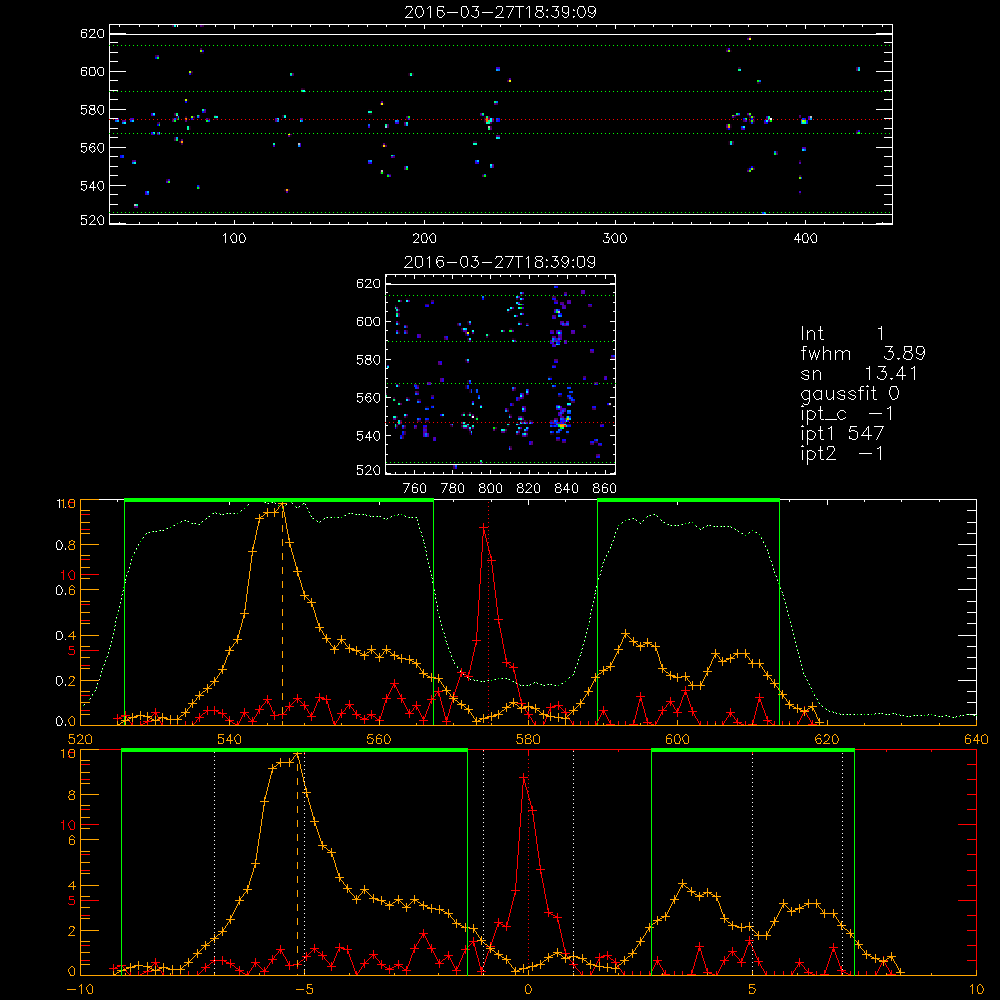Click x-axis label 780 on middle plot
Screen dimensions: 1000x1000
pyautogui.click(x=453, y=489)
